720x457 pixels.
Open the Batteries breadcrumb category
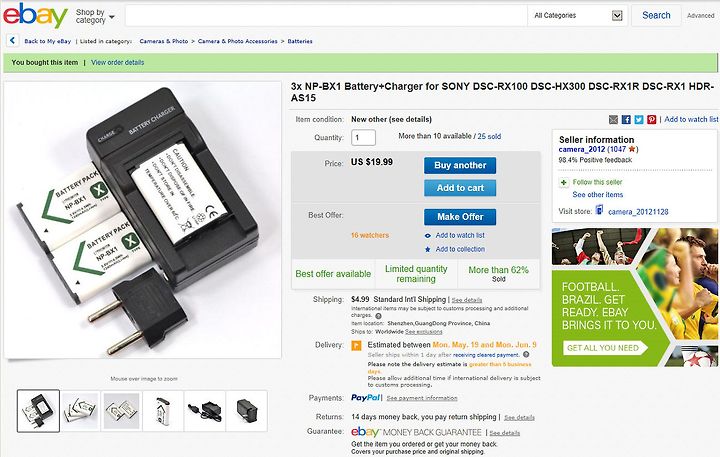pos(300,41)
